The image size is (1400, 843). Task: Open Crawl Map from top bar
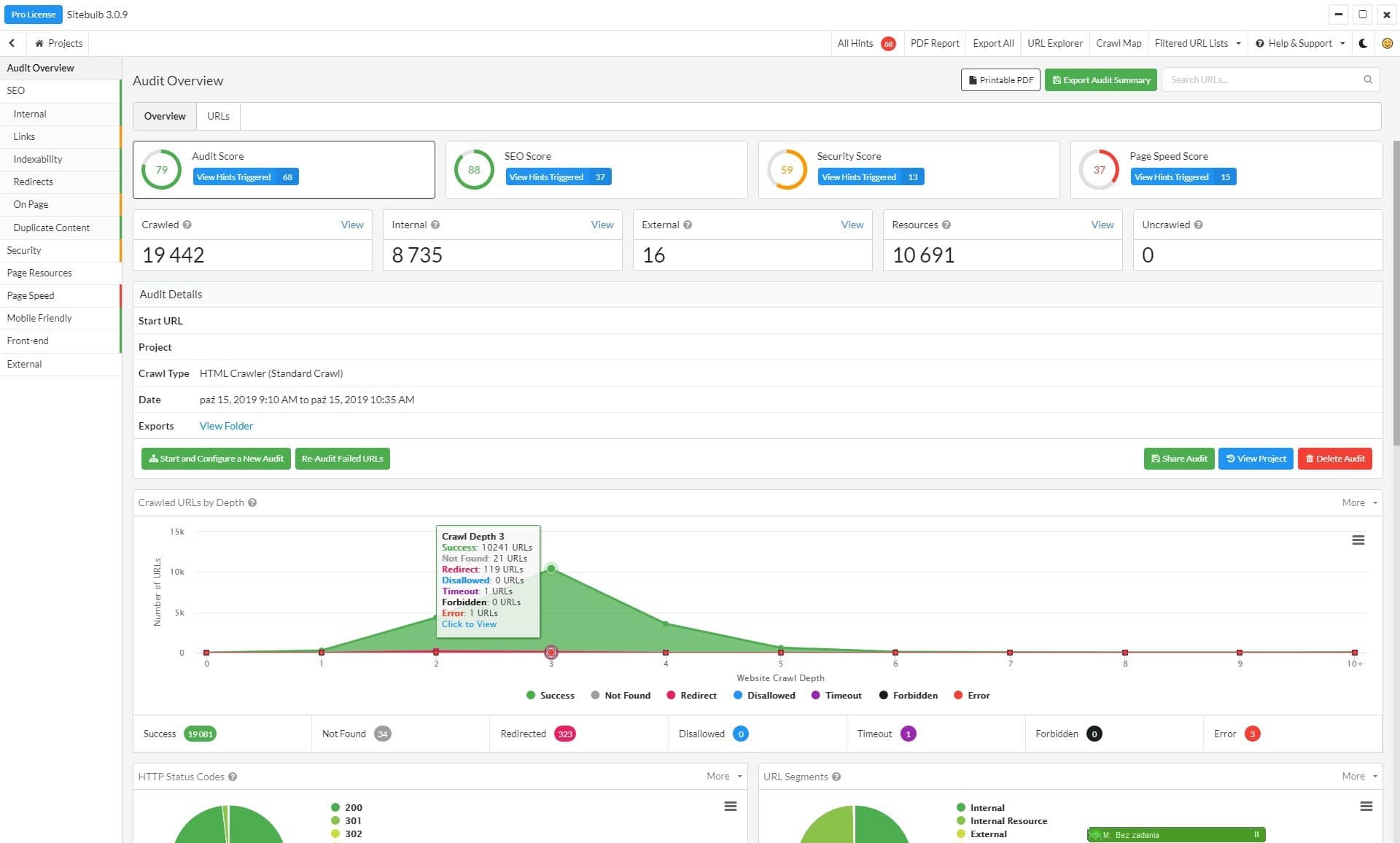pyautogui.click(x=1119, y=43)
